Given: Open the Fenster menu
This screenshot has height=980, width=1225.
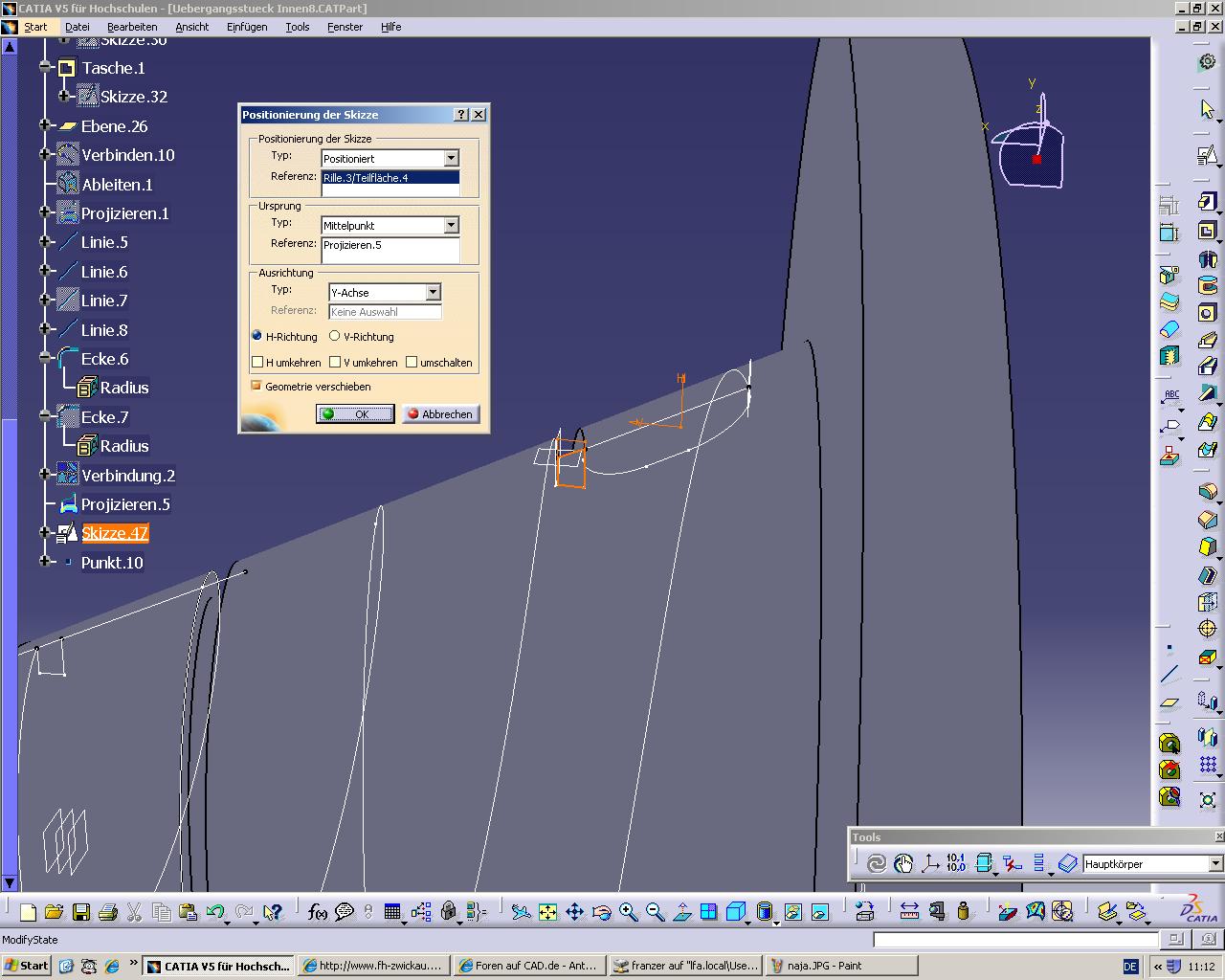Looking at the screenshot, I should [x=345, y=27].
